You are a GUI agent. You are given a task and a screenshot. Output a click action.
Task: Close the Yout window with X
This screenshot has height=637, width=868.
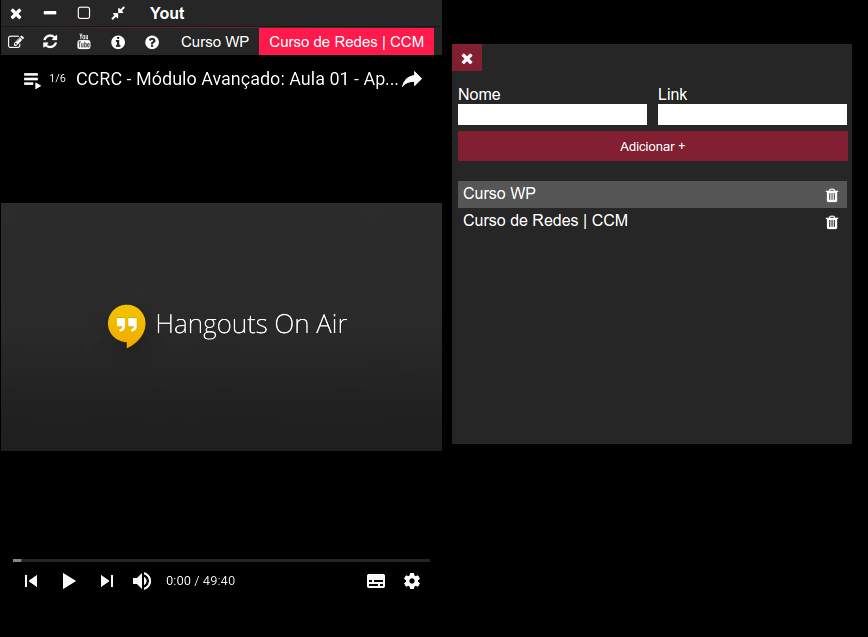pos(16,13)
